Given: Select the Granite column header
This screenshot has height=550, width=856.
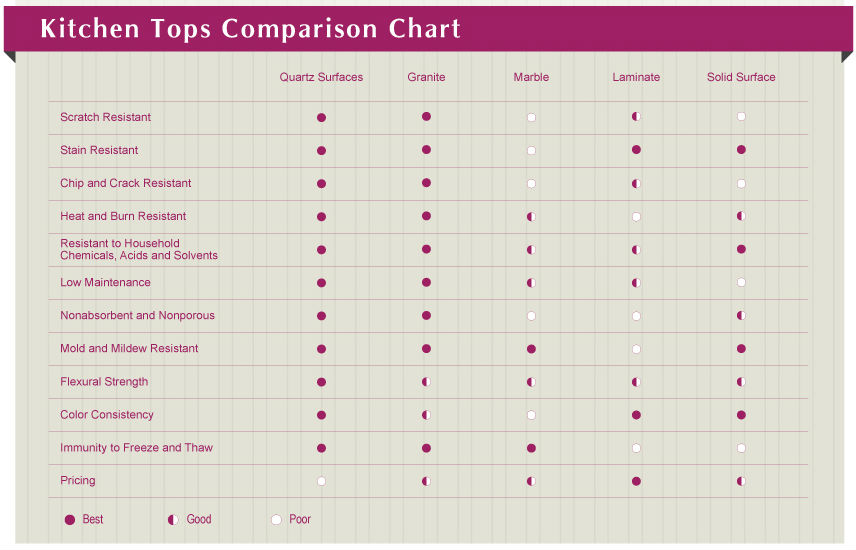Looking at the screenshot, I should [x=426, y=77].
